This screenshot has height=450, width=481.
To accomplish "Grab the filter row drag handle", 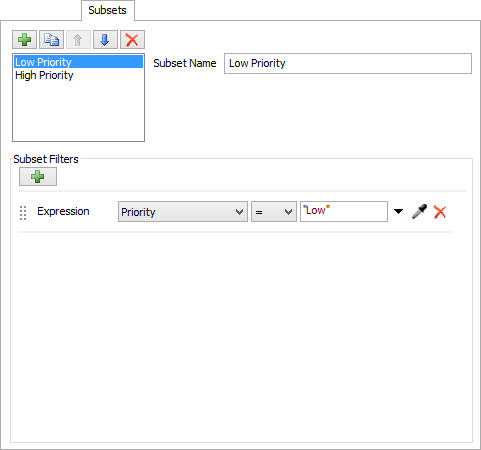I will point(23,213).
